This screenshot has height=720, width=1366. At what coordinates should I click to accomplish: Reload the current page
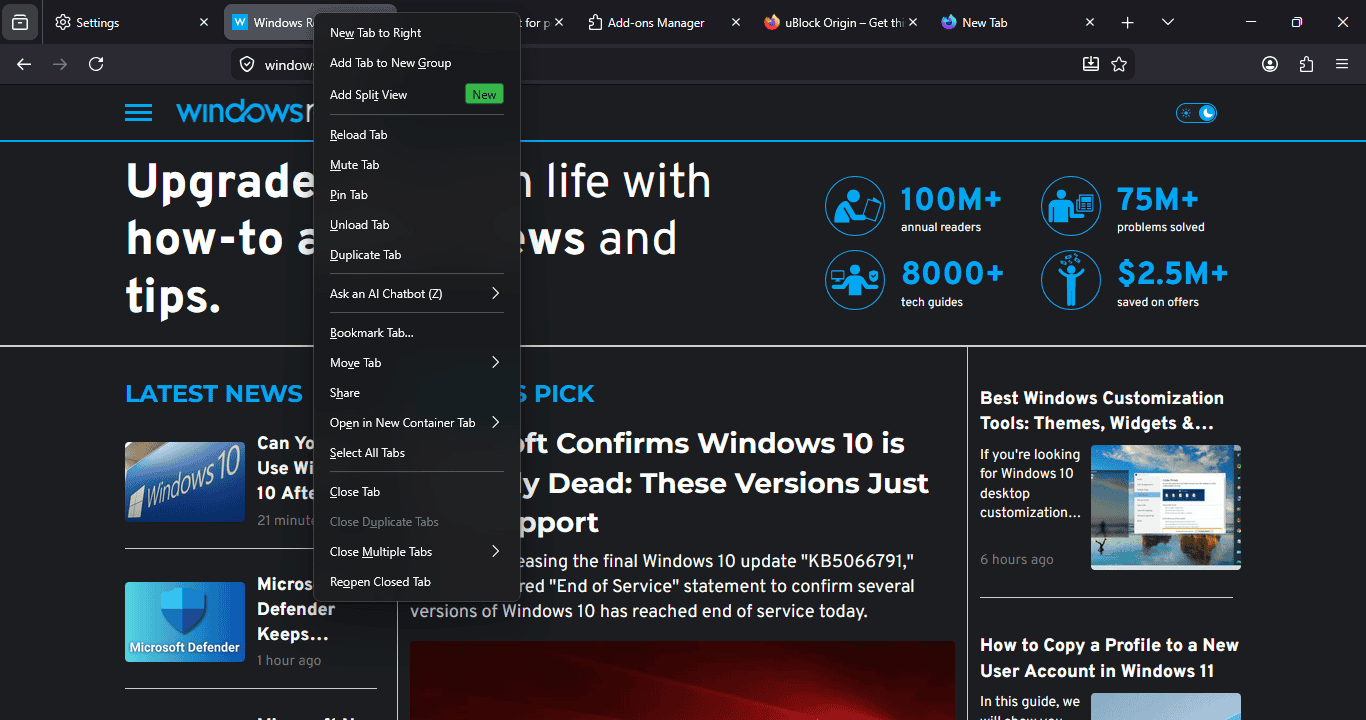click(96, 64)
